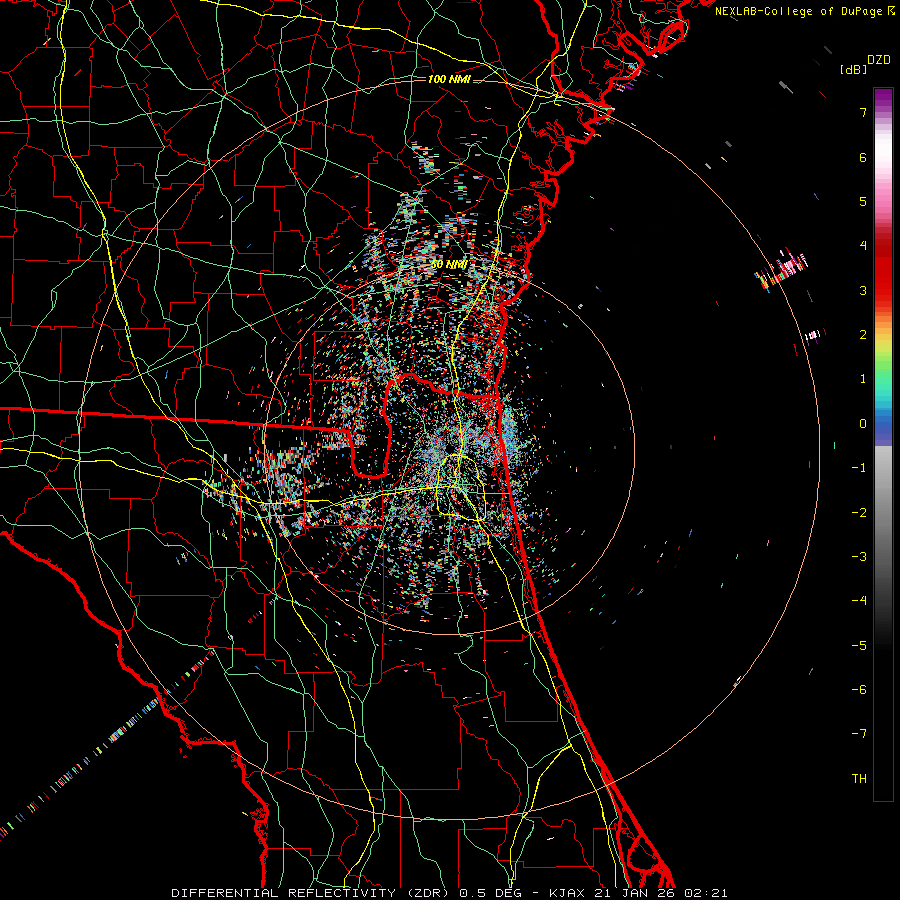The width and height of the screenshot is (900, 900).
Task: Click the TH threshold label in legend
Action: pos(859,778)
